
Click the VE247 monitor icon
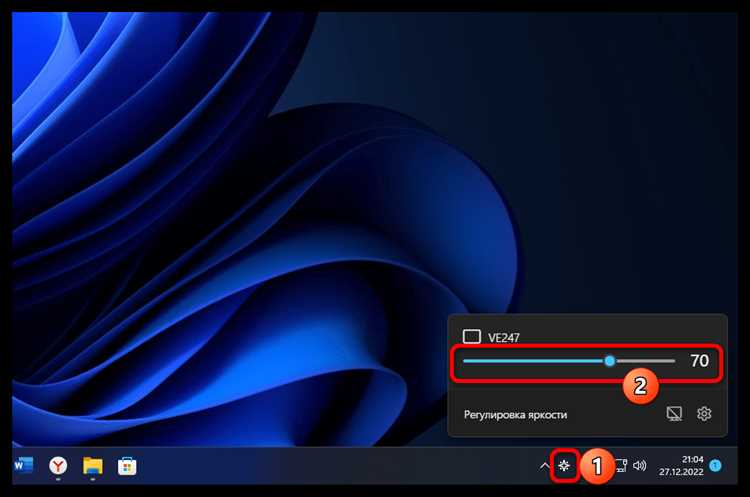point(472,337)
